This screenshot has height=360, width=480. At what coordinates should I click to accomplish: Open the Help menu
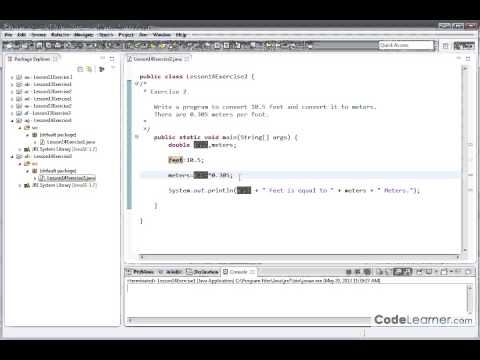(x=181, y=35)
